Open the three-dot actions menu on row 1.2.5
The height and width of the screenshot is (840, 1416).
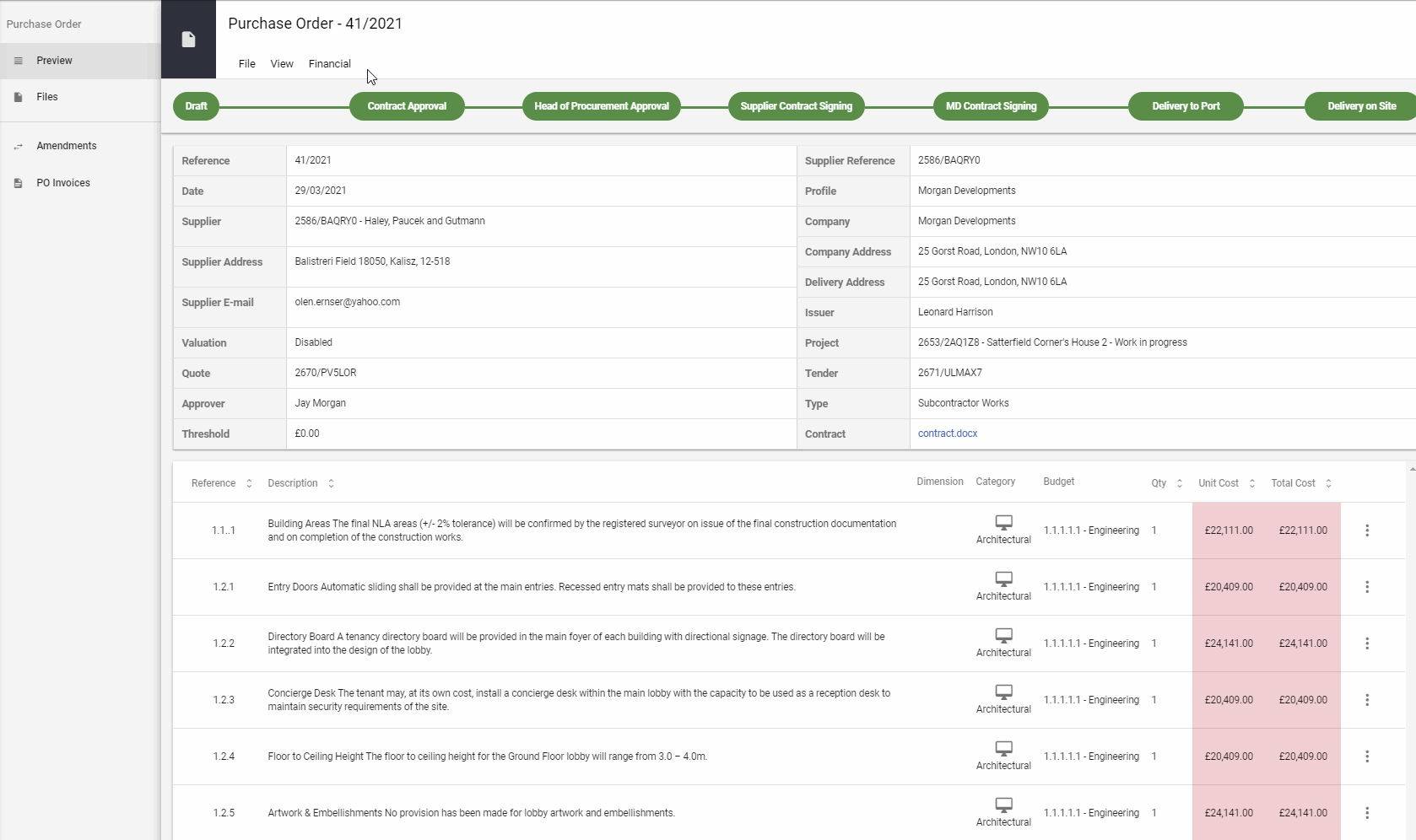(x=1367, y=812)
